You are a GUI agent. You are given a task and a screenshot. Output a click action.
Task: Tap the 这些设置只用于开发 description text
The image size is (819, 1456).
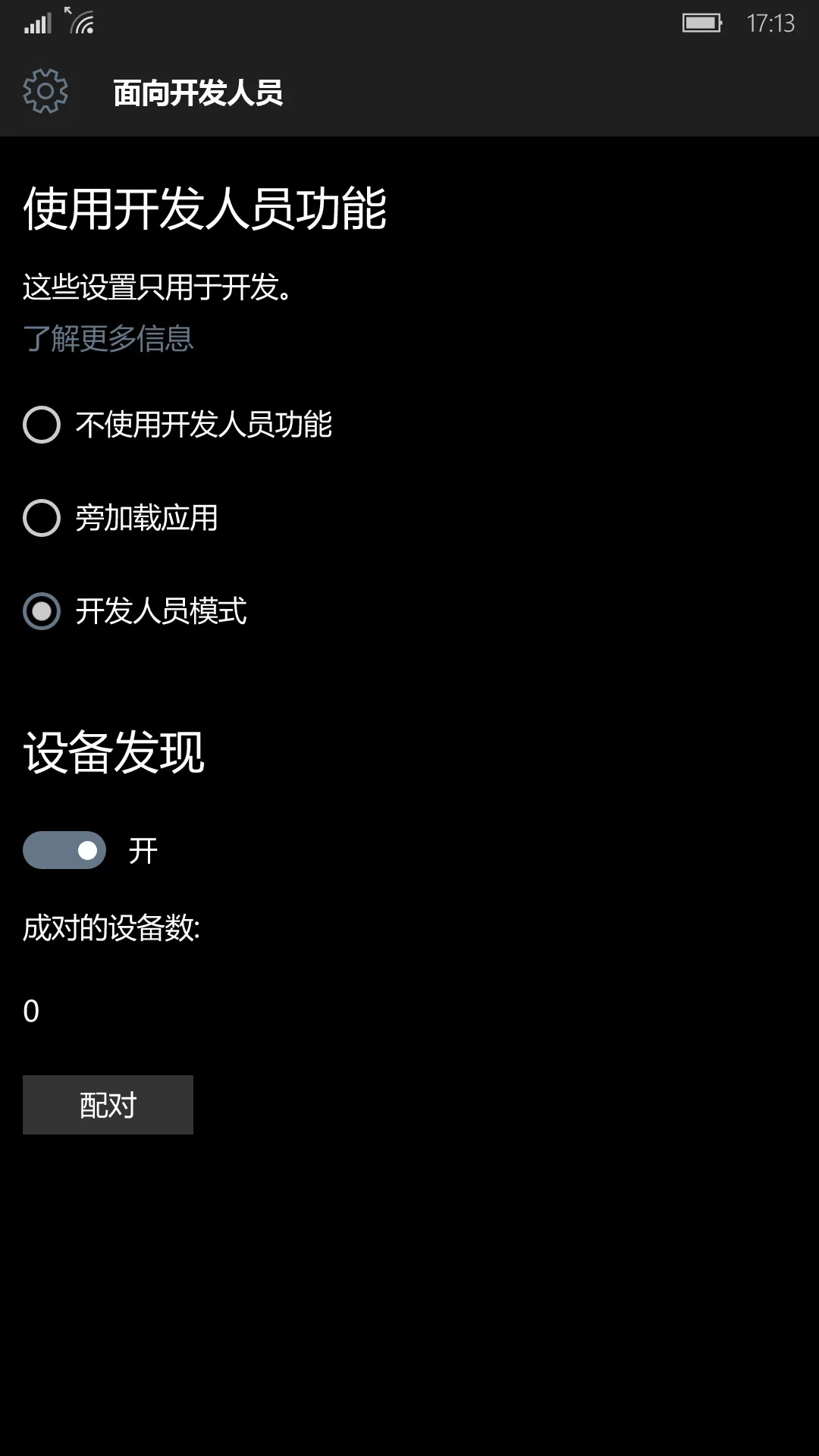point(158,287)
